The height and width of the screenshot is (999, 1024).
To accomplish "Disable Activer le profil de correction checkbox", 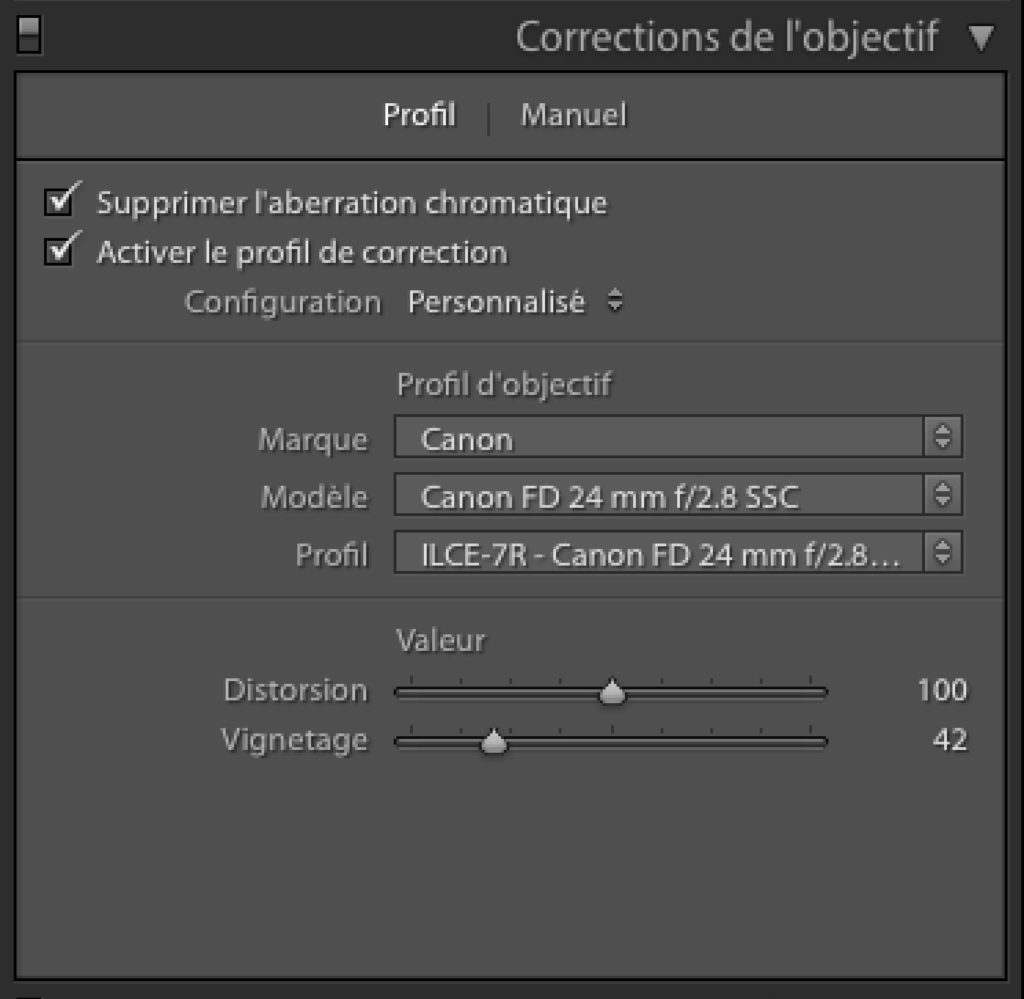I will click(x=60, y=251).
